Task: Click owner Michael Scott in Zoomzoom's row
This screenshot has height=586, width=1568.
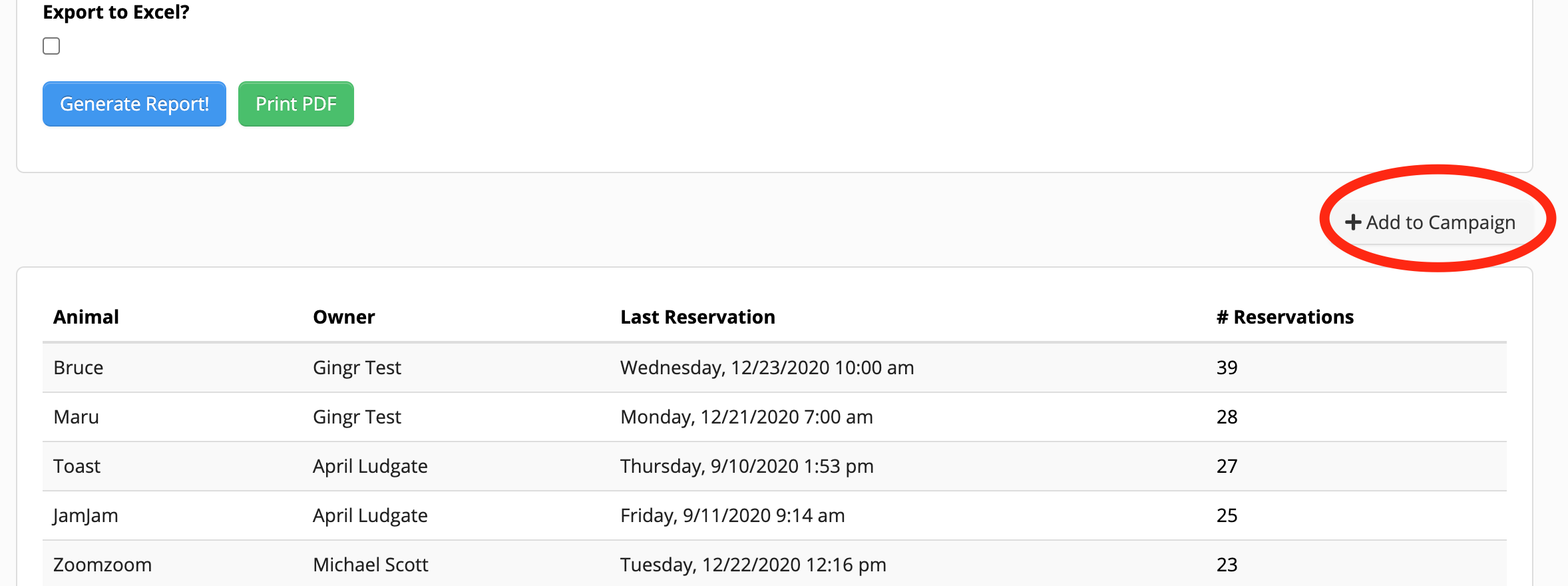Action: [x=370, y=564]
